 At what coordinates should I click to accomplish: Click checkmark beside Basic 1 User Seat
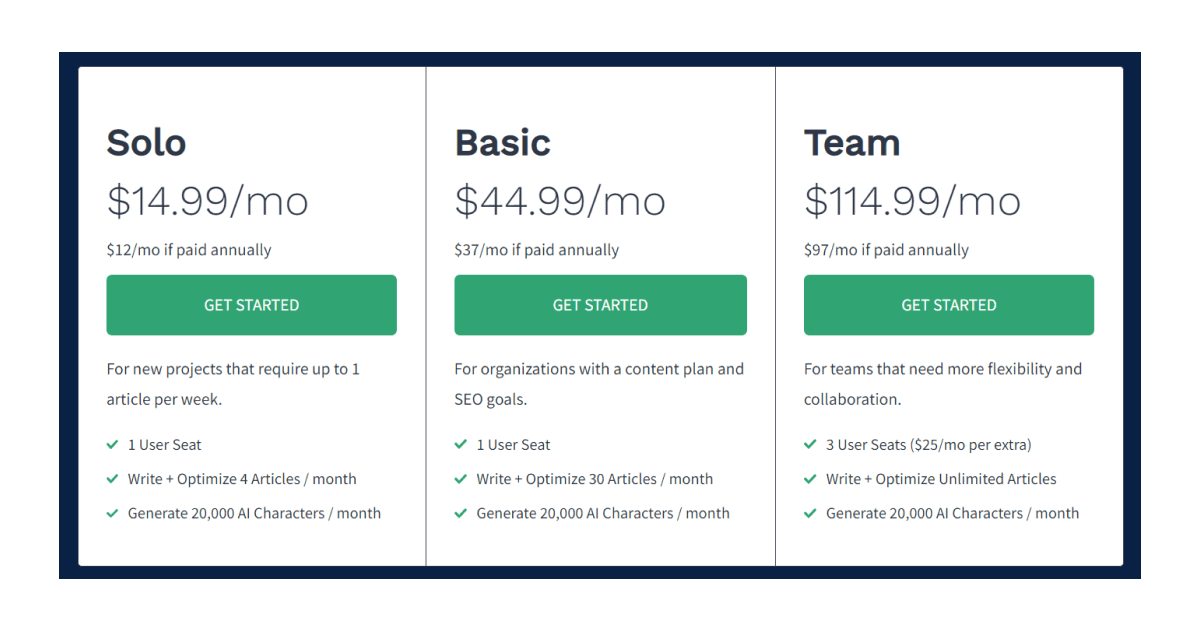[x=461, y=445]
